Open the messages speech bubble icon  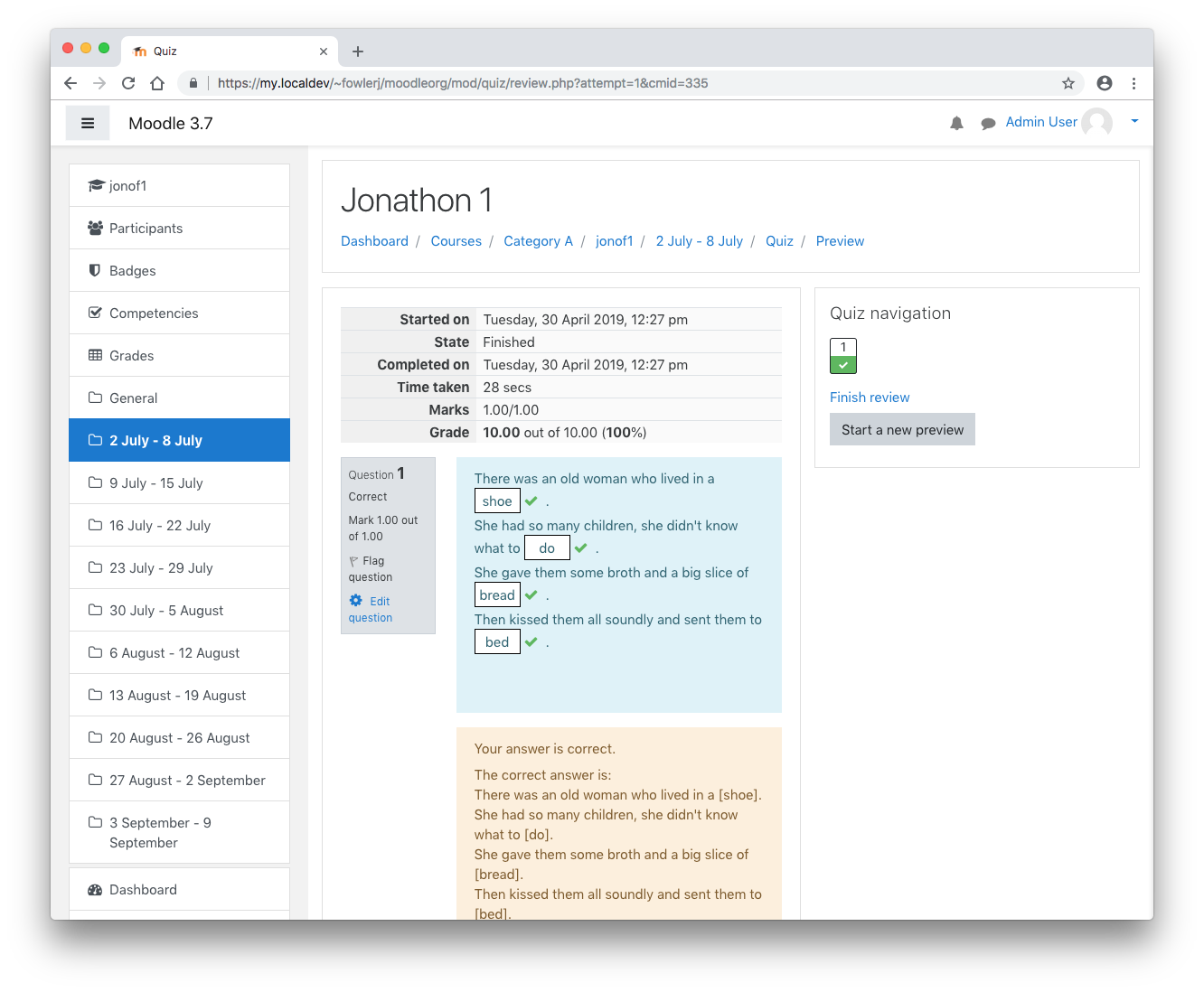pyautogui.click(x=988, y=123)
